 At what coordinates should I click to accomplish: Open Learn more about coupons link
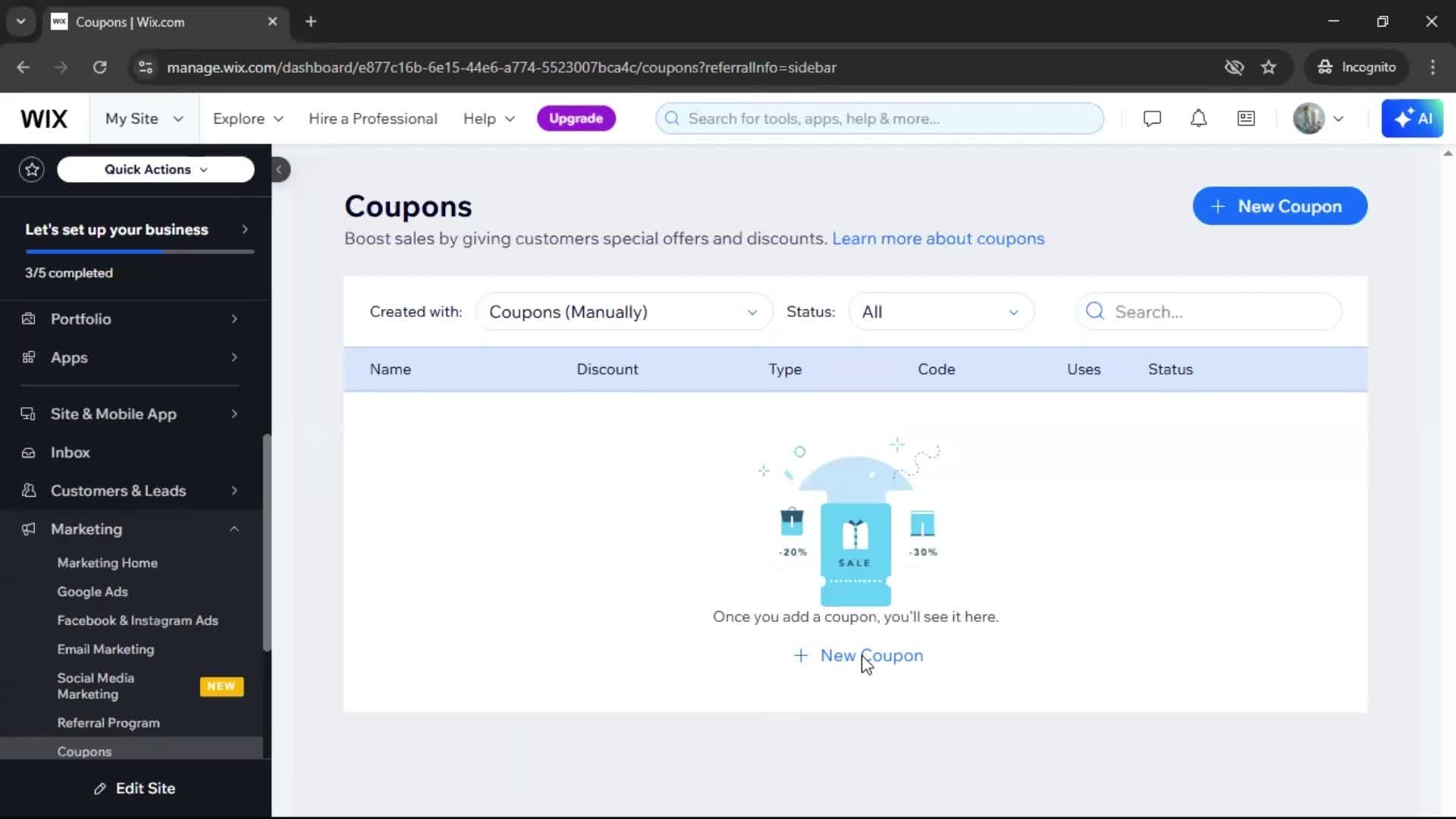pyautogui.click(x=938, y=239)
